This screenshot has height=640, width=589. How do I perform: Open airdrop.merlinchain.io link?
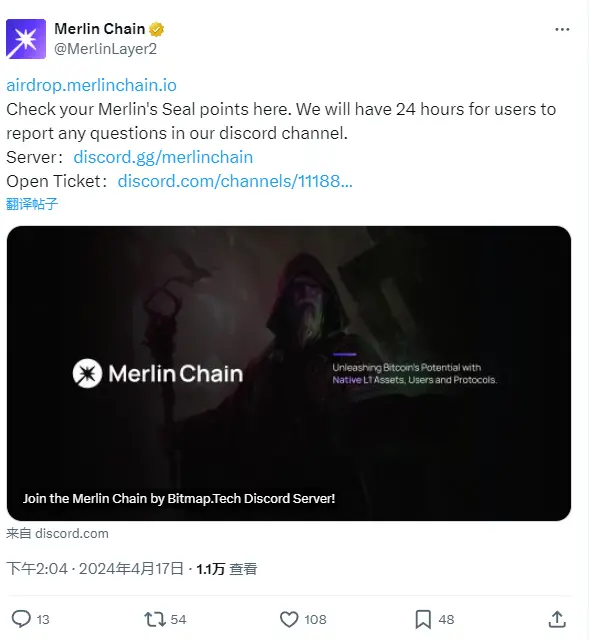click(x=91, y=85)
